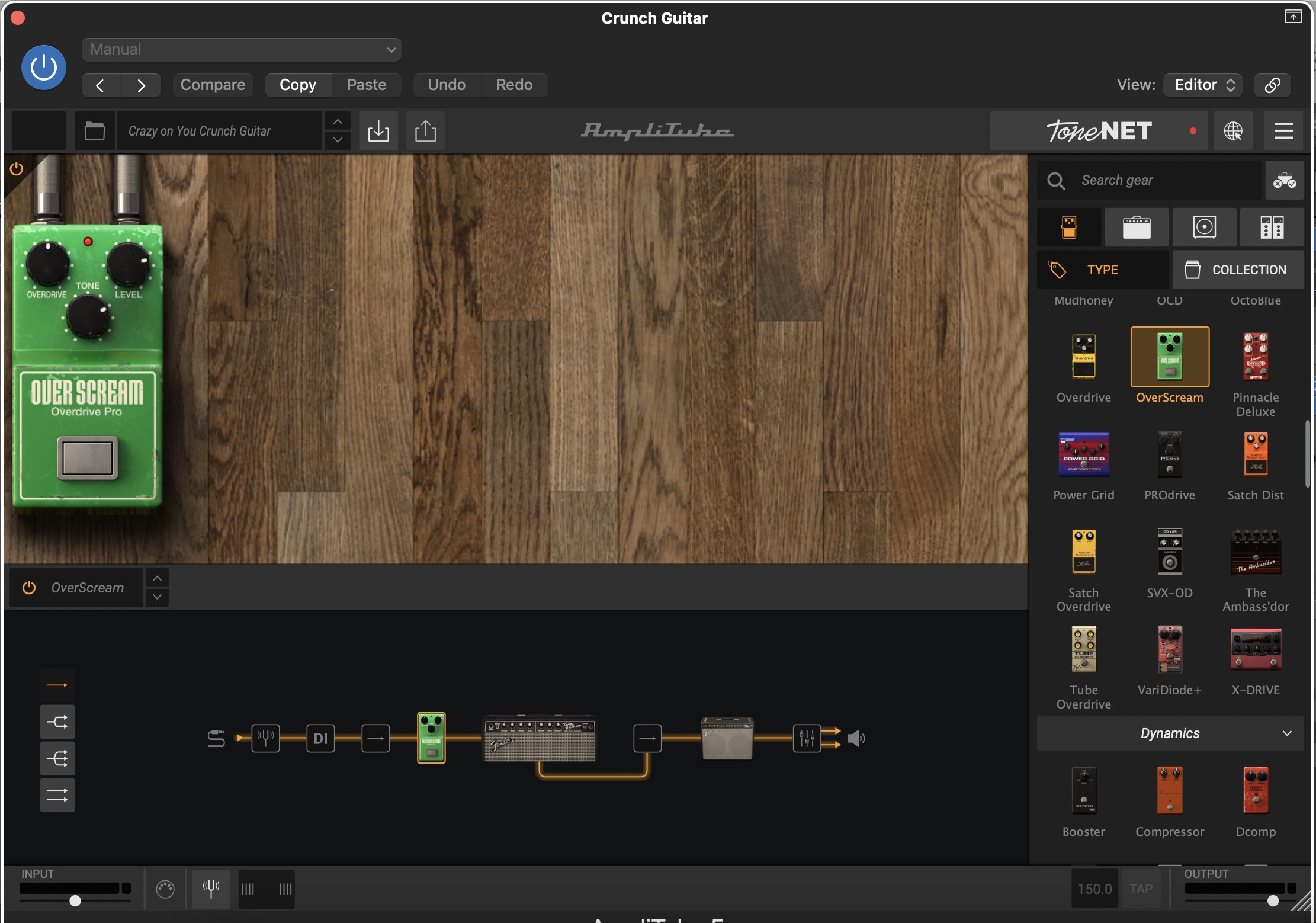
Task: Select the three-way split routing icon
Action: tap(57, 758)
